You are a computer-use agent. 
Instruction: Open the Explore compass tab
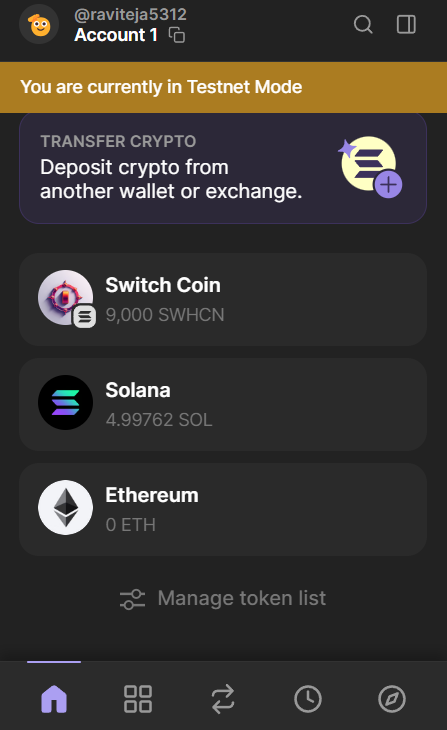tap(392, 698)
